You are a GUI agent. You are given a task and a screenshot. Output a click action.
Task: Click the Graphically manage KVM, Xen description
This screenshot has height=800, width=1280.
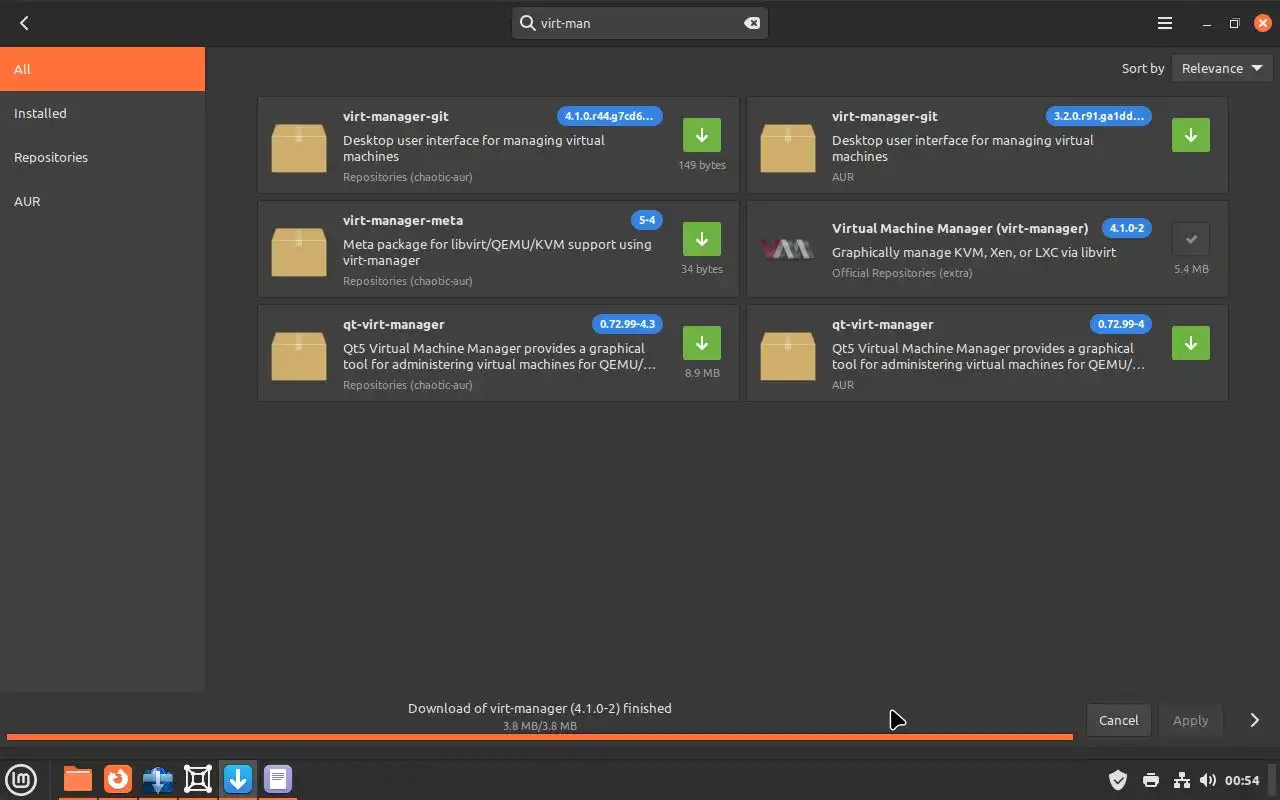point(974,252)
